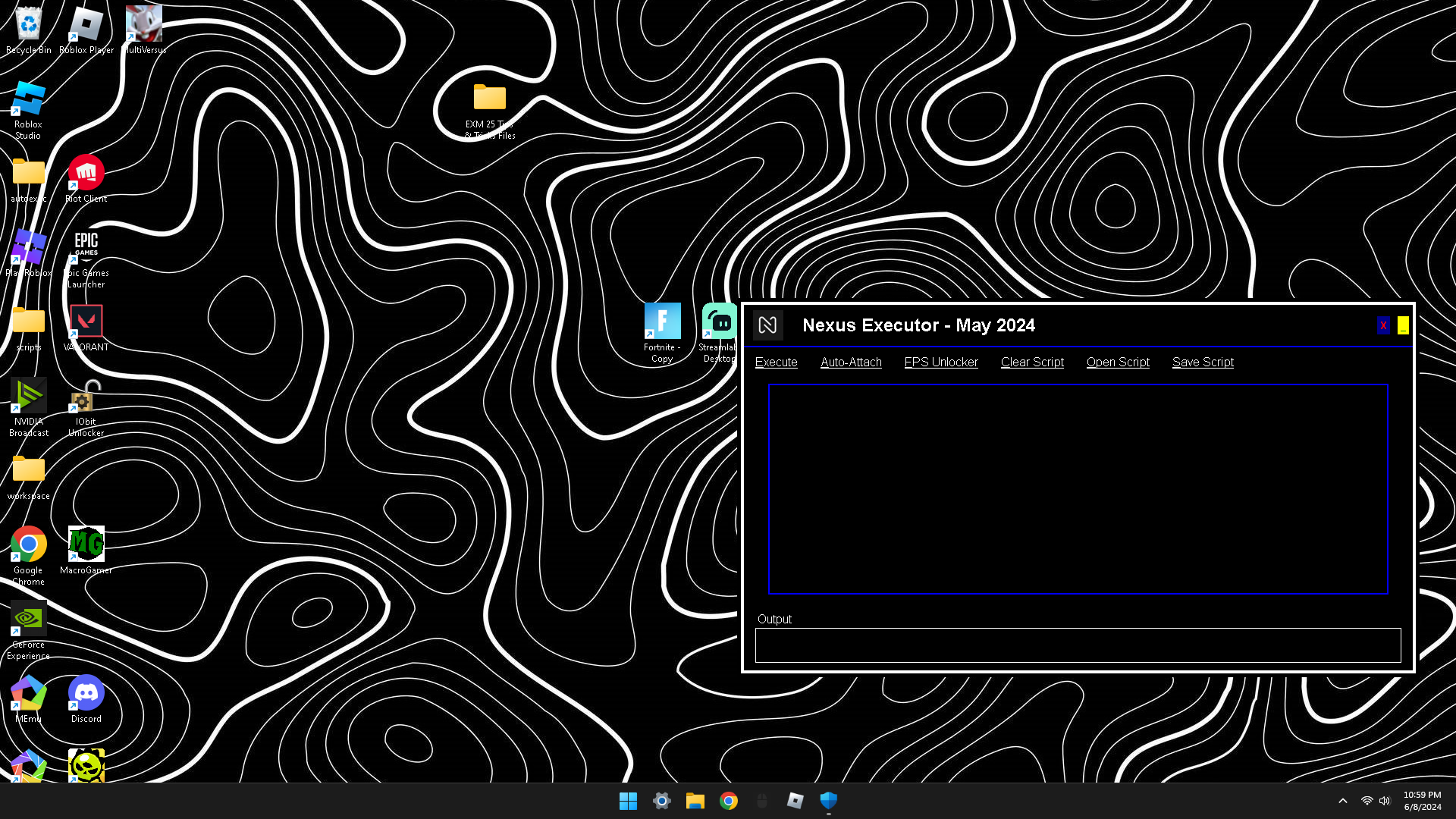Click Execute in Nexus Executor

tap(776, 362)
